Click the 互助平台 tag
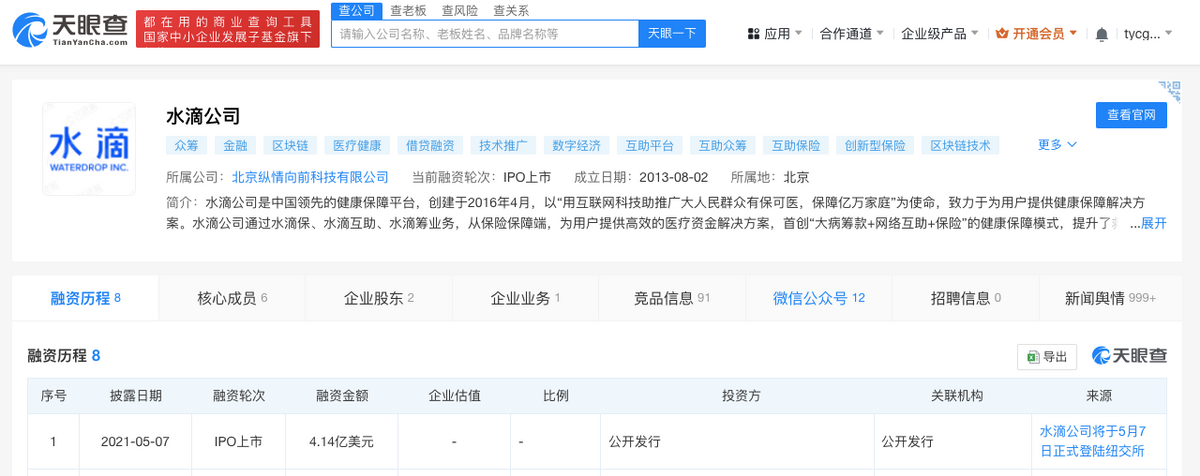 pos(650,145)
